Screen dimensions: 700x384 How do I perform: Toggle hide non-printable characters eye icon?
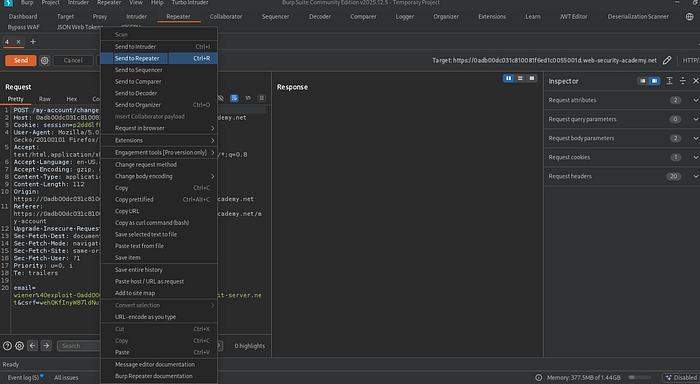point(221,98)
